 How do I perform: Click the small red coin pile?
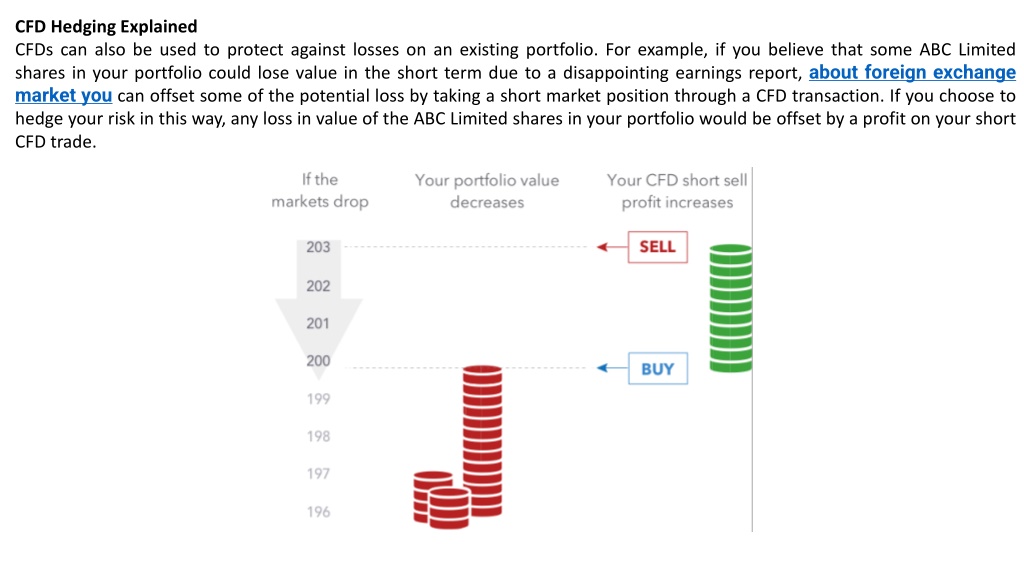(441, 500)
